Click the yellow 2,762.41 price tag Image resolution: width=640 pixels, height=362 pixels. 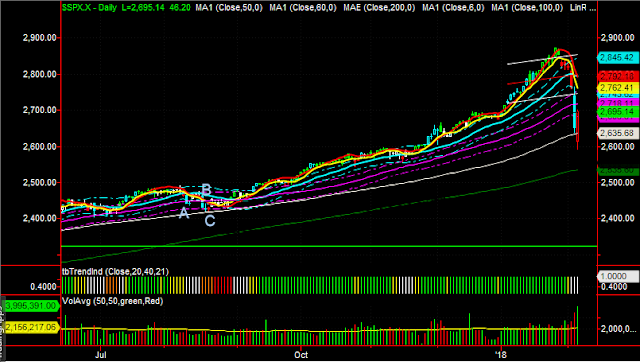coord(618,87)
